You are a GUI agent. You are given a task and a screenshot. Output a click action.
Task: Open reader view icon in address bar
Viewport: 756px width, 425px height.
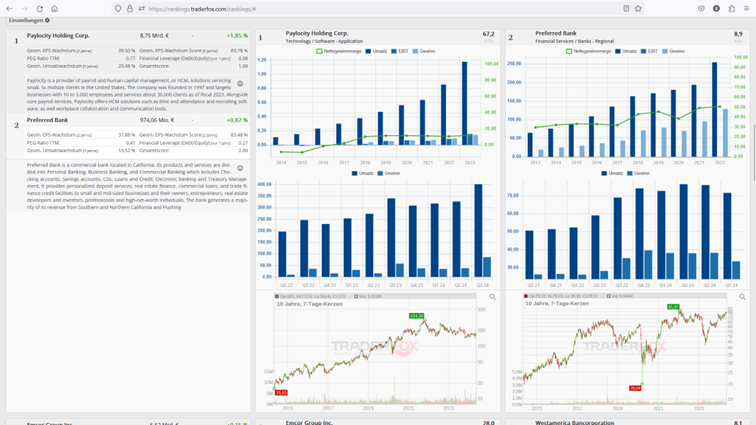click(x=626, y=8)
